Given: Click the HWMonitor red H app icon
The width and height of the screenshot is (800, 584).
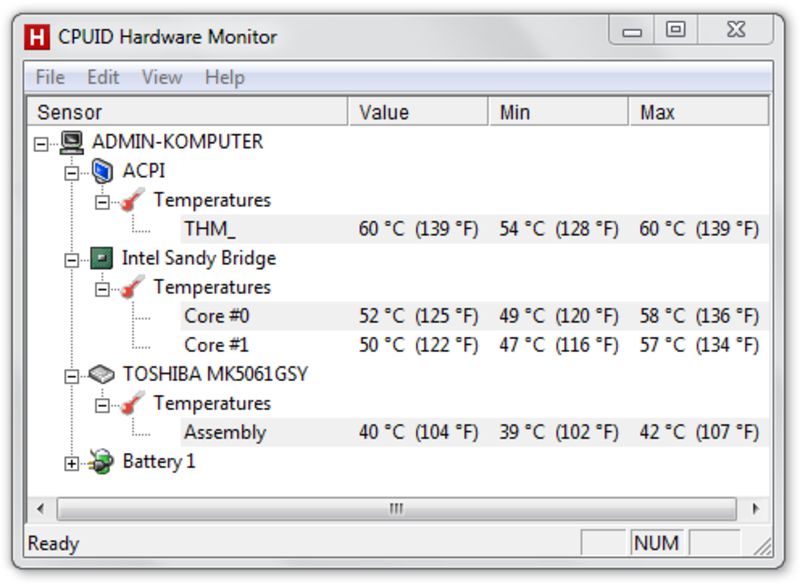Looking at the screenshot, I should coord(37,37).
